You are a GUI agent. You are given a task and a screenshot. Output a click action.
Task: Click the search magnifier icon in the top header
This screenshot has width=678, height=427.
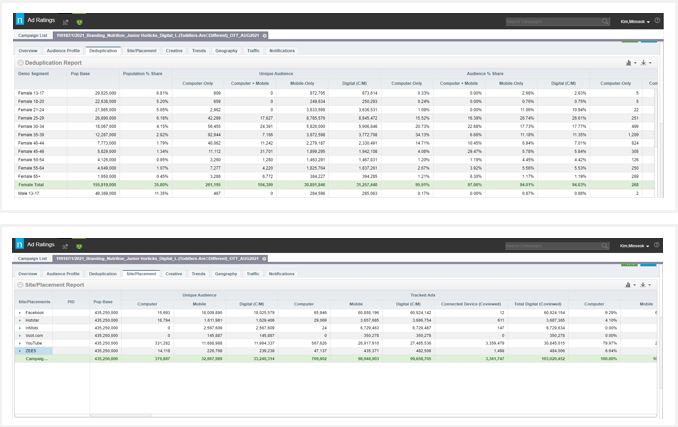tap(605, 21)
